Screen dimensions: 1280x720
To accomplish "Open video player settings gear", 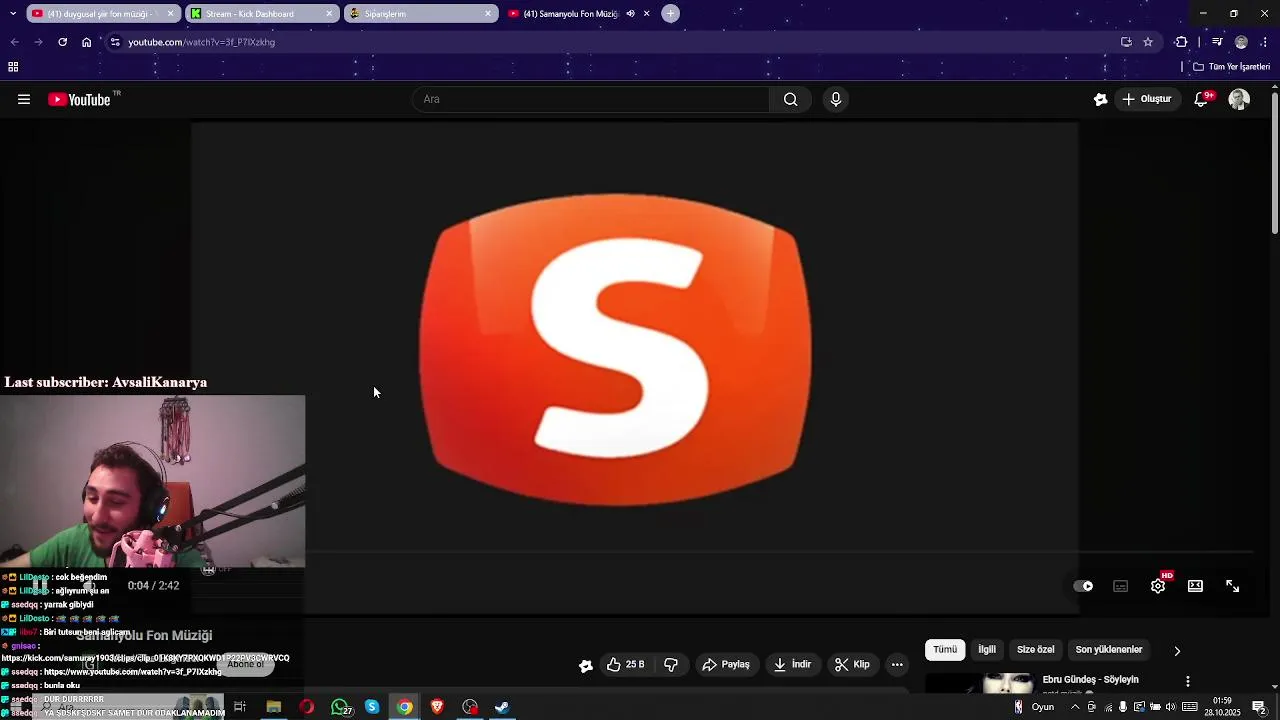I will 1158,586.
